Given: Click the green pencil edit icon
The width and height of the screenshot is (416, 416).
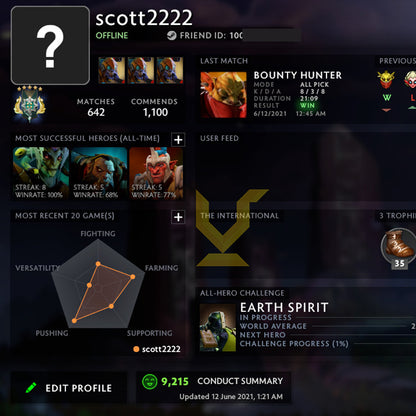Looking at the screenshot, I should coord(31,388).
